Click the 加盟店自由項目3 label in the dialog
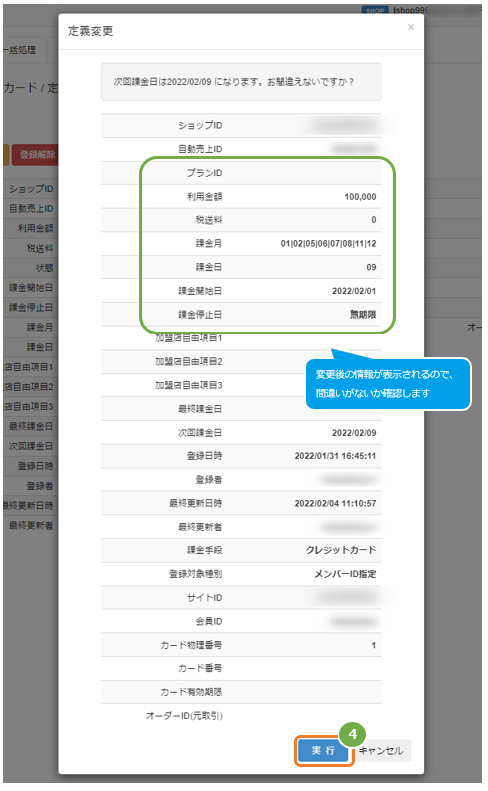Screen dimensions: 488x791 [189, 385]
